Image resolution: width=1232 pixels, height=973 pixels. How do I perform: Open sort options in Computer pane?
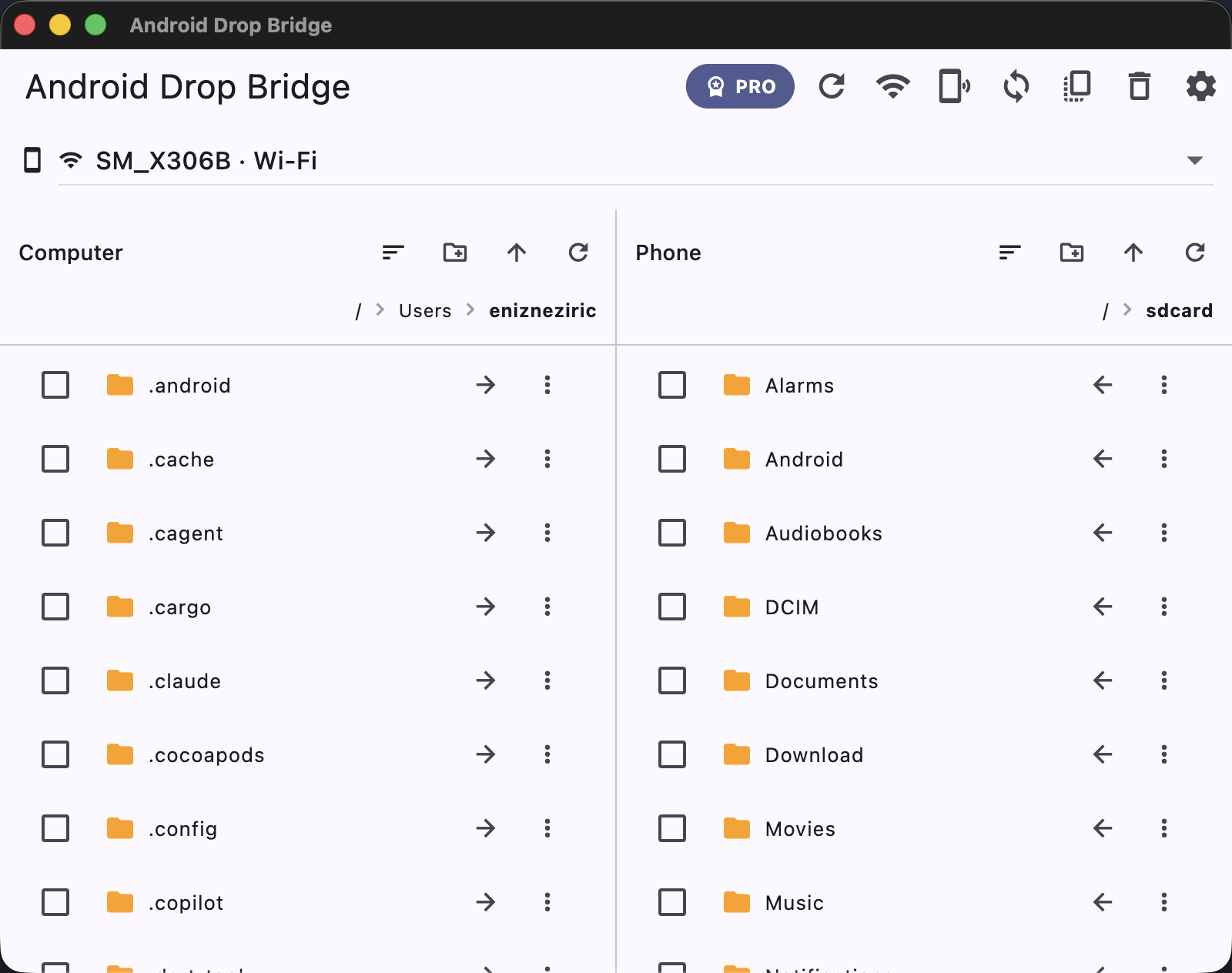[x=393, y=252]
